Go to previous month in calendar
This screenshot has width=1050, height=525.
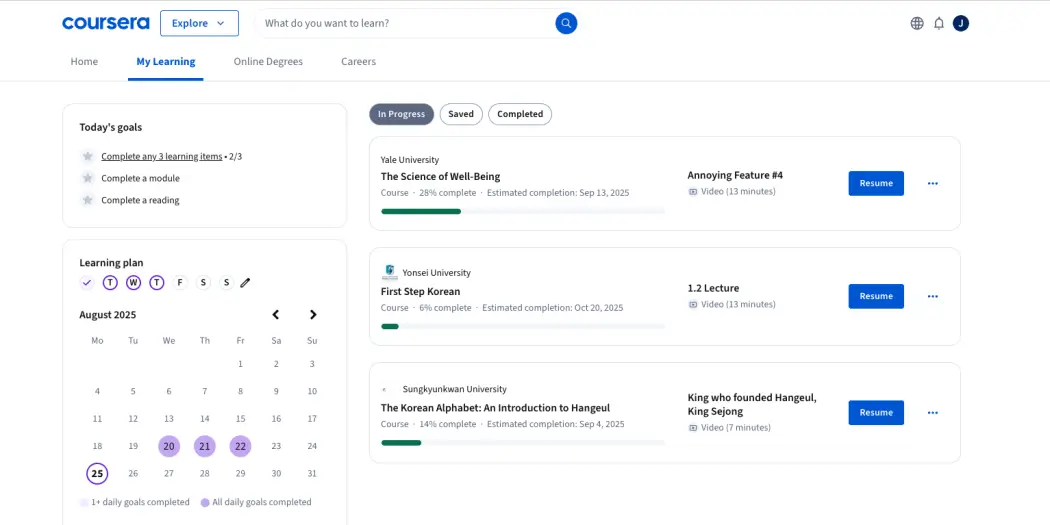(x=276, y=315)
